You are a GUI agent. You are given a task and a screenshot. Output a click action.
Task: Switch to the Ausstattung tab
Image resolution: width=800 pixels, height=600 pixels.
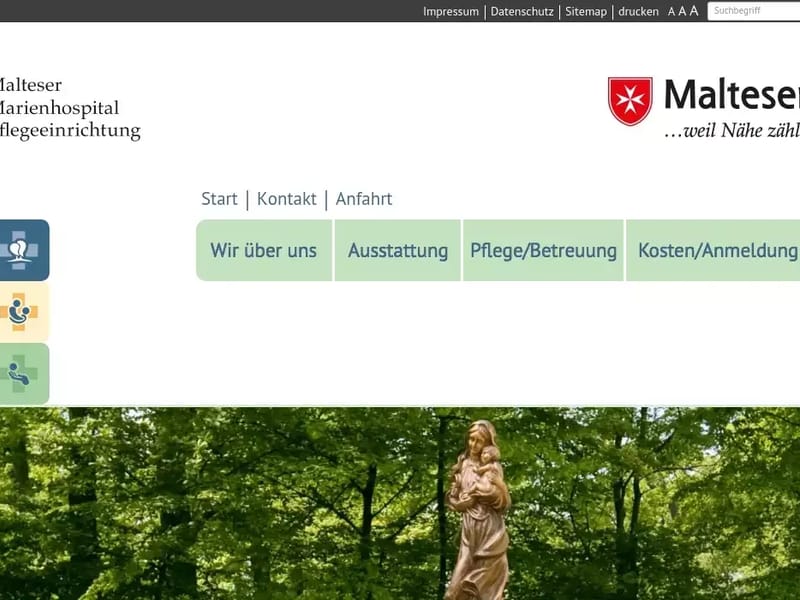coord(397,250)
